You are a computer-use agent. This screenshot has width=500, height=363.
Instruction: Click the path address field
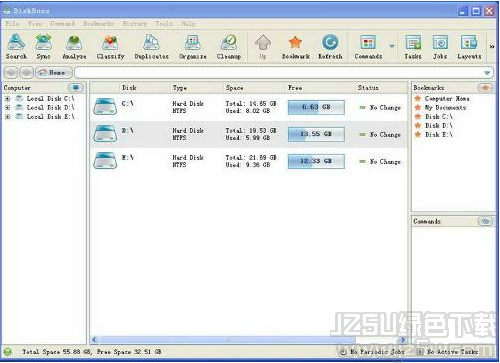[x=279, y=72]
